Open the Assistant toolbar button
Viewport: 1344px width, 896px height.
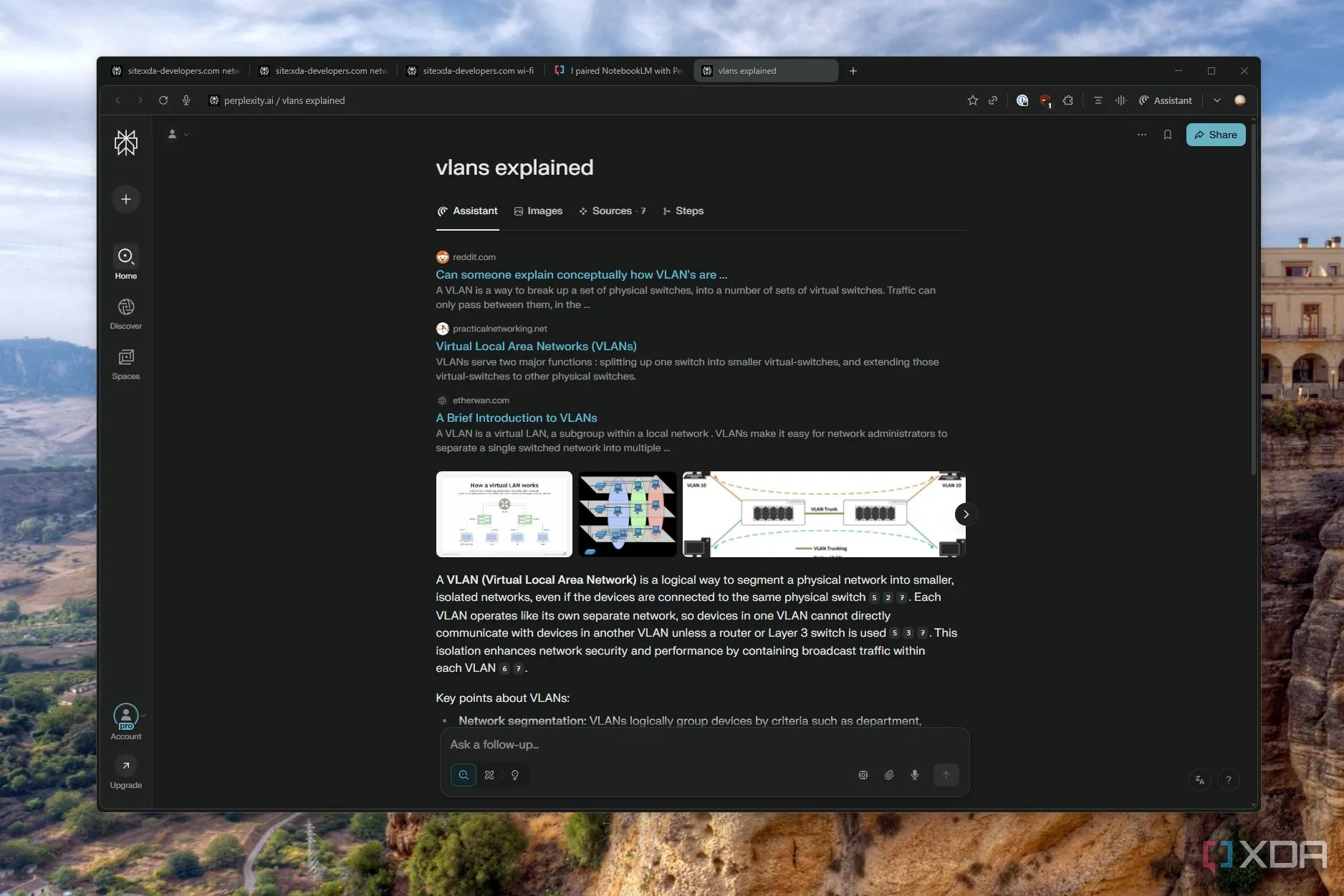[x=1166, y=100]
